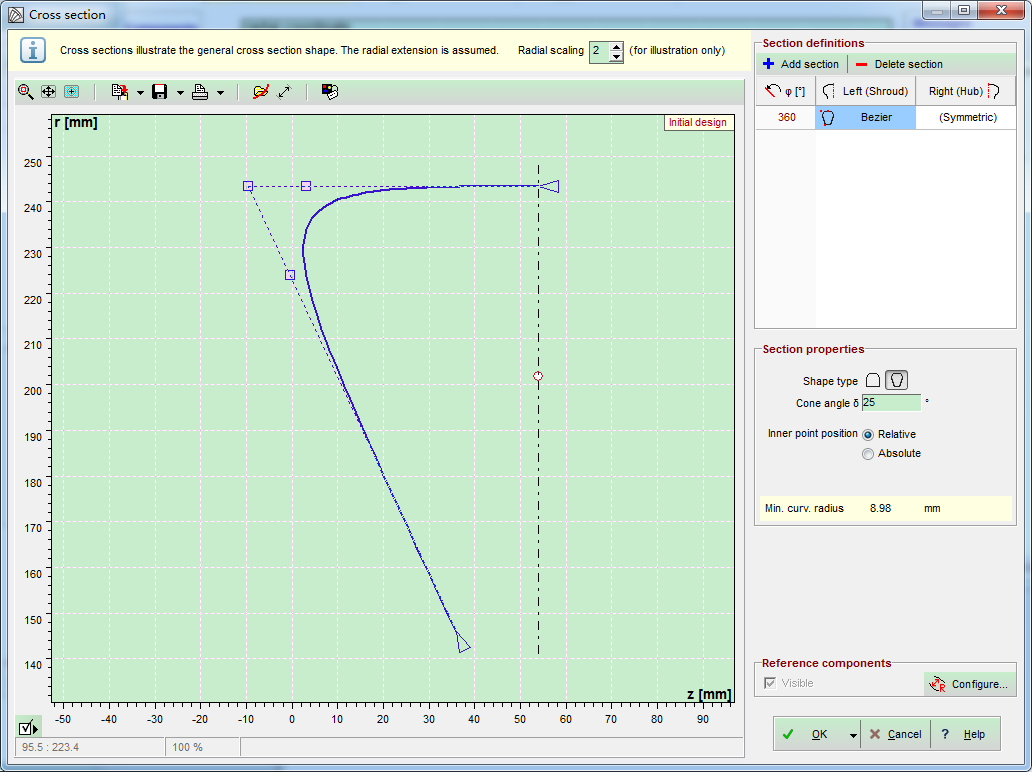
Task: Choose the Bezier trapezoid shape type
Action: point(896,380)
